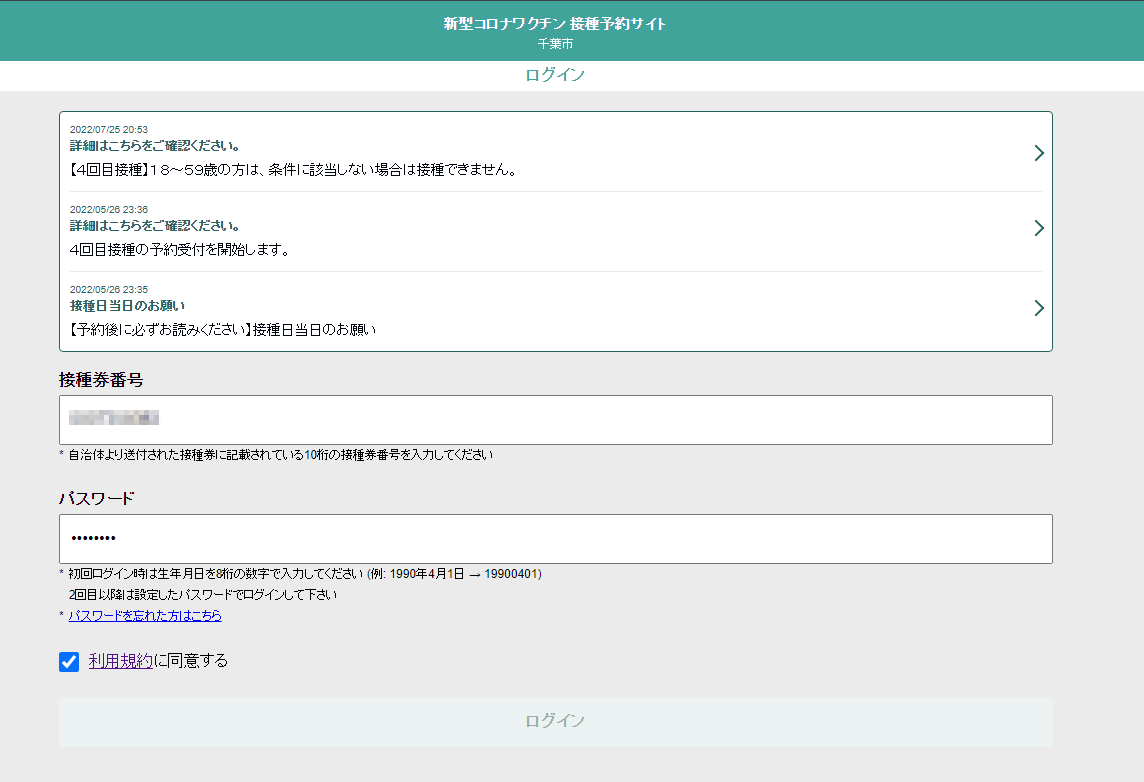Click into the パスワード input field

point(555,539)
